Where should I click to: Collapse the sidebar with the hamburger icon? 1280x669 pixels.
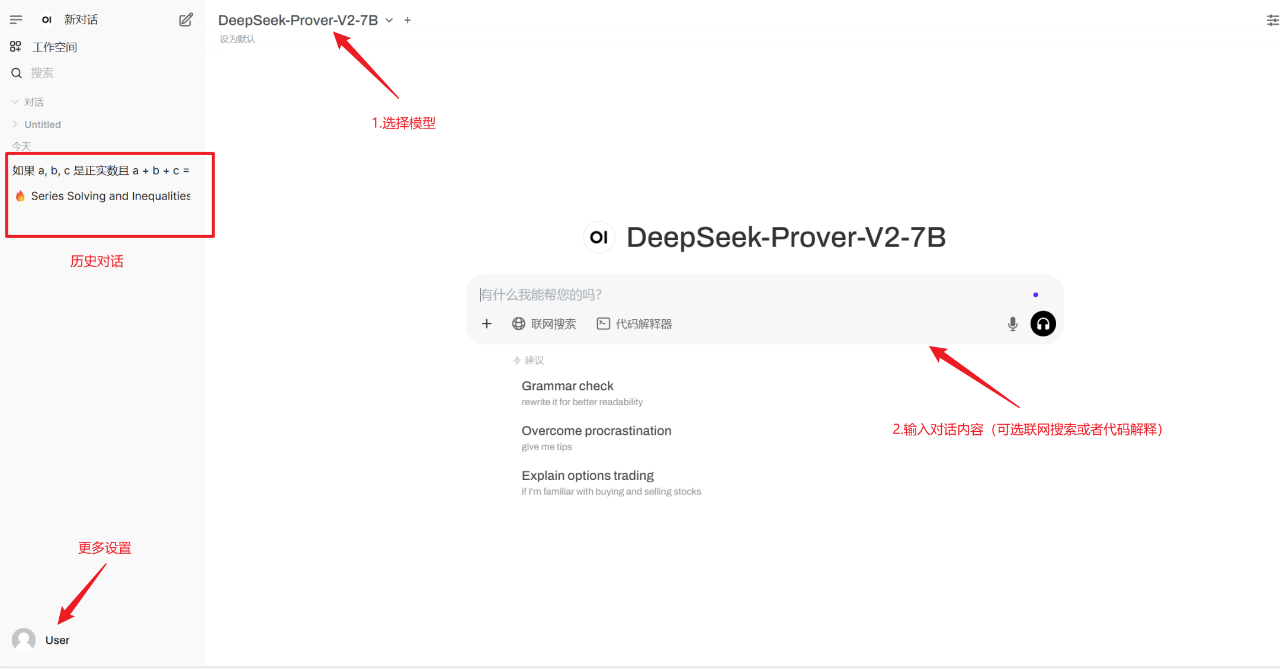(x=16, y=19)
